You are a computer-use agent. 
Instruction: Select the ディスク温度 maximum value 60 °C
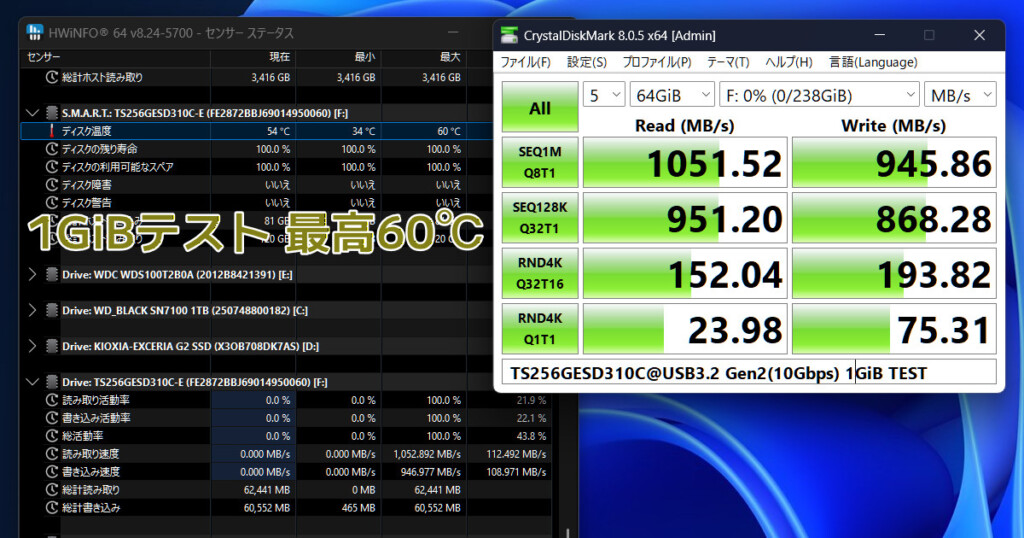tap(449, 131)
